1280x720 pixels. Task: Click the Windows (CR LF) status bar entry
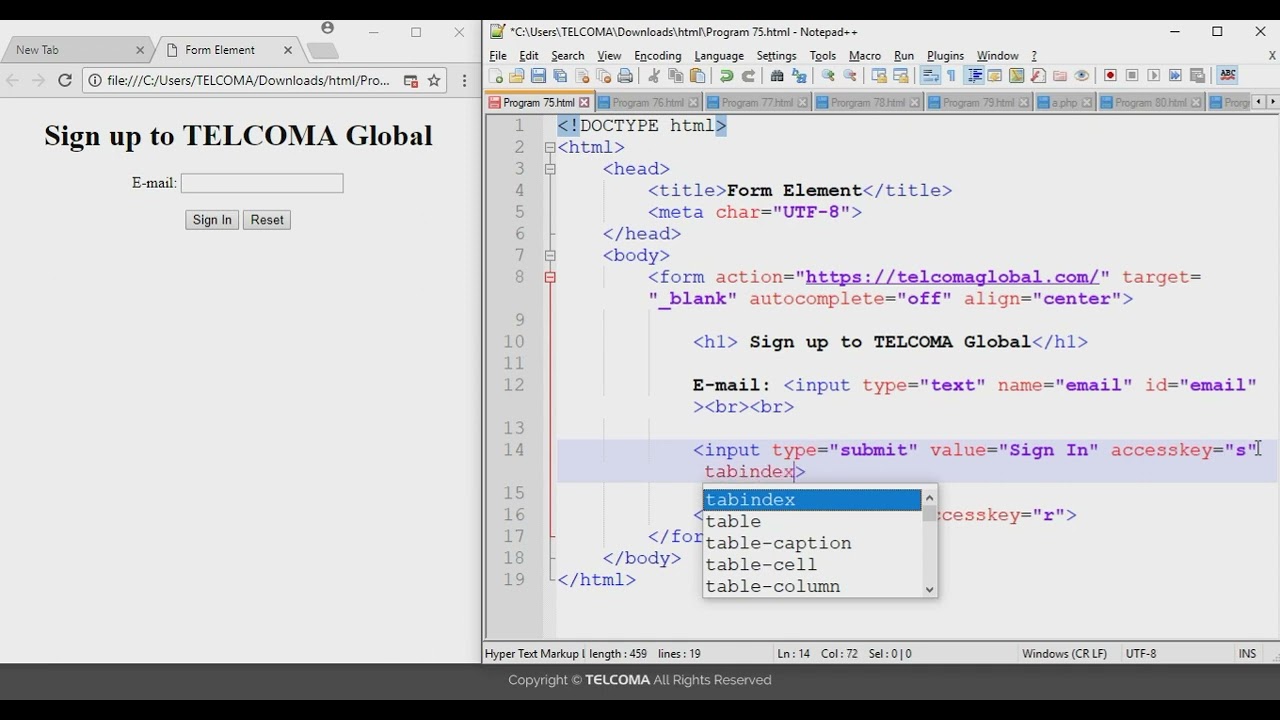(x=1064, y=654)
